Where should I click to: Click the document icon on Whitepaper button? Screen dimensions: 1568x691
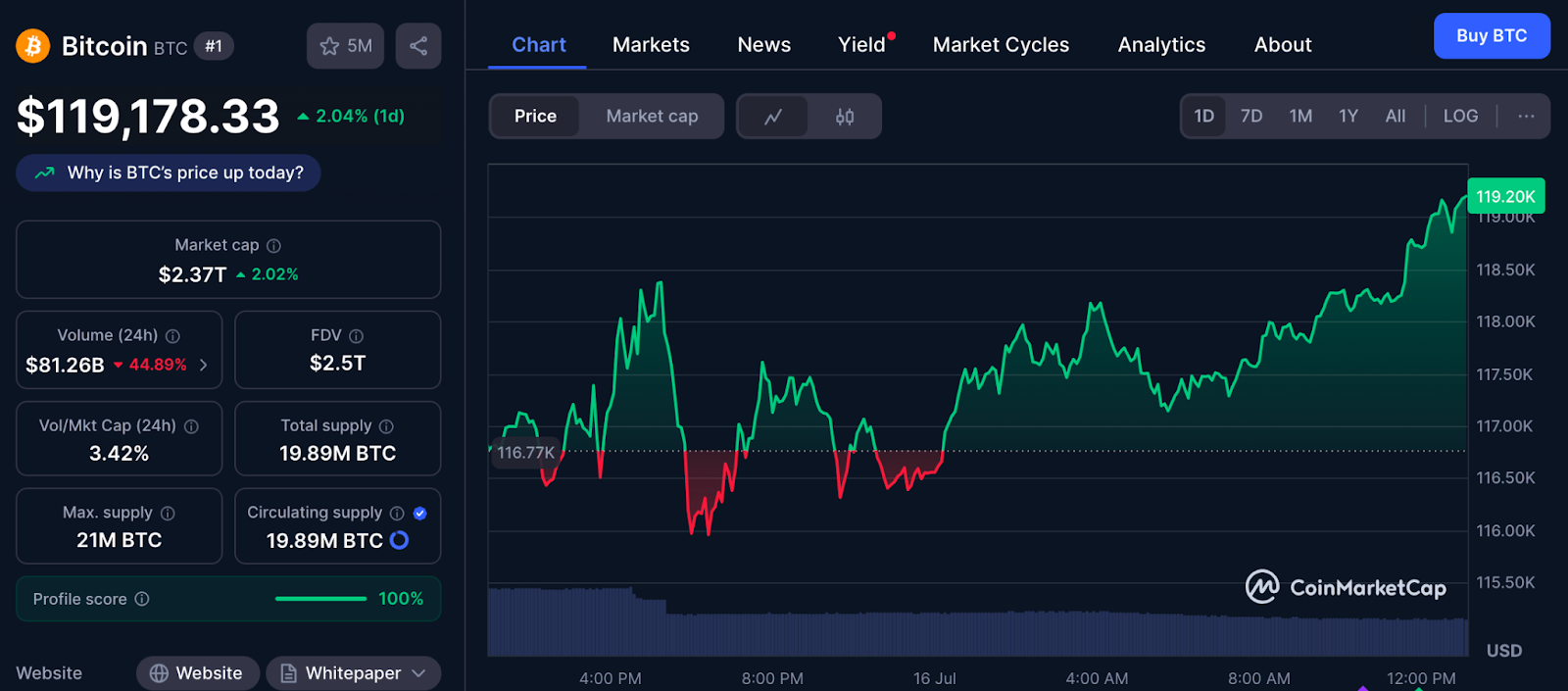pos(289,673)
